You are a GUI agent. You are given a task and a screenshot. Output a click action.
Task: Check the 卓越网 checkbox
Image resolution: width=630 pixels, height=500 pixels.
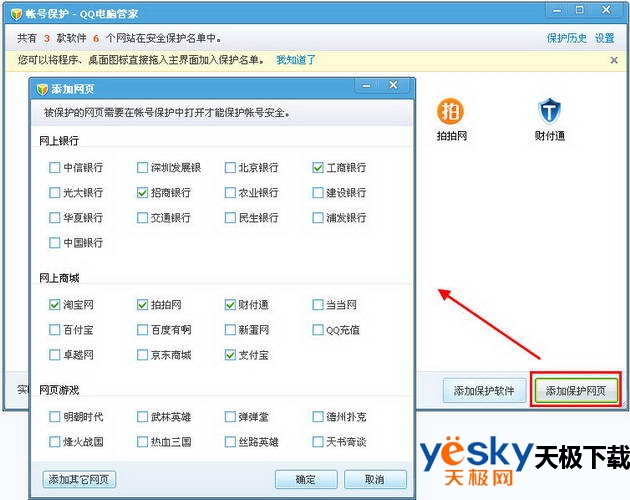click(x=54, y=355)
